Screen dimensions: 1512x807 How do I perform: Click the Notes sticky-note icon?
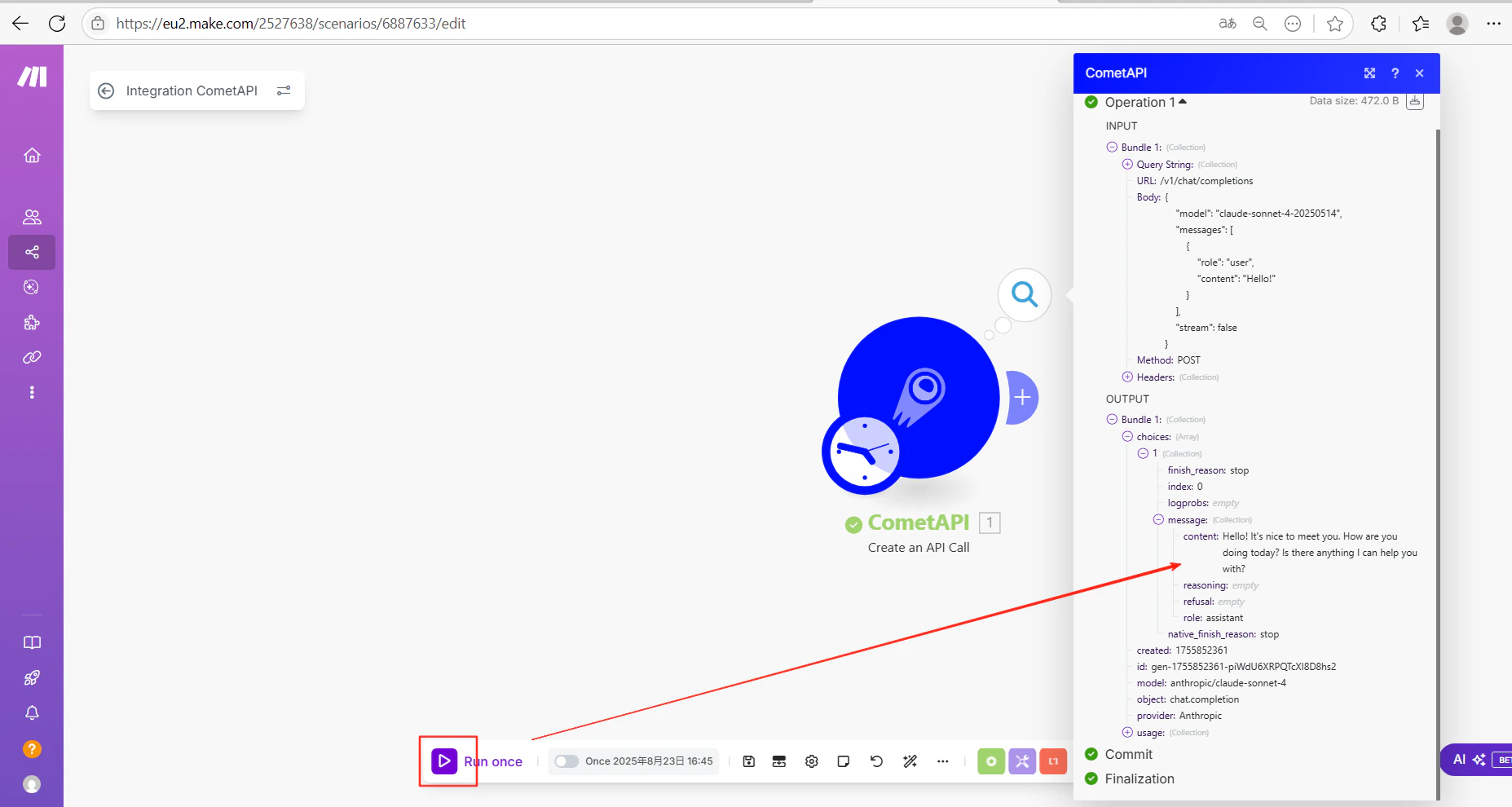click(844, 761)
